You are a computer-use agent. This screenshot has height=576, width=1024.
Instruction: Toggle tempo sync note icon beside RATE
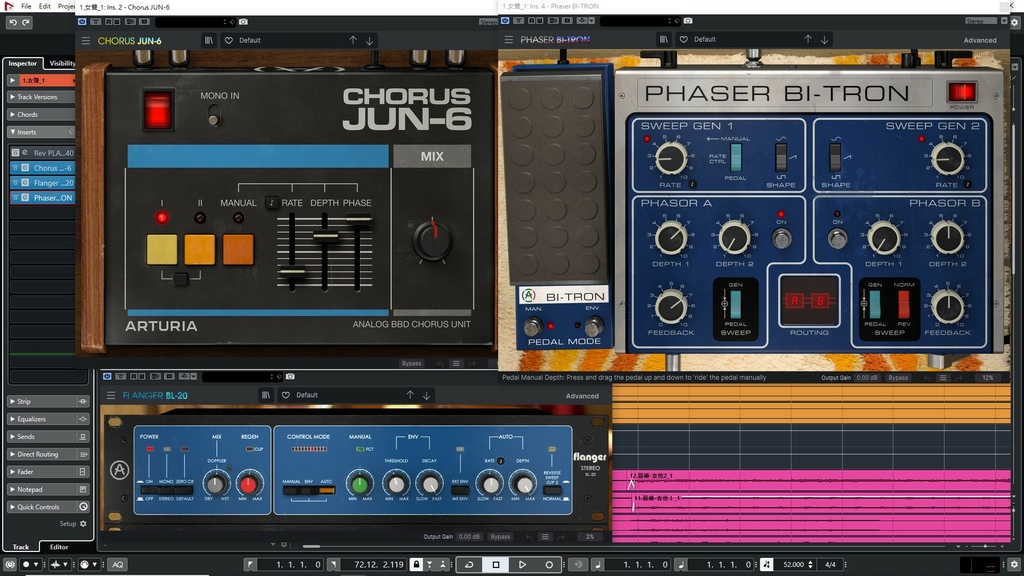pyautogui.click(x=272, y=202)
